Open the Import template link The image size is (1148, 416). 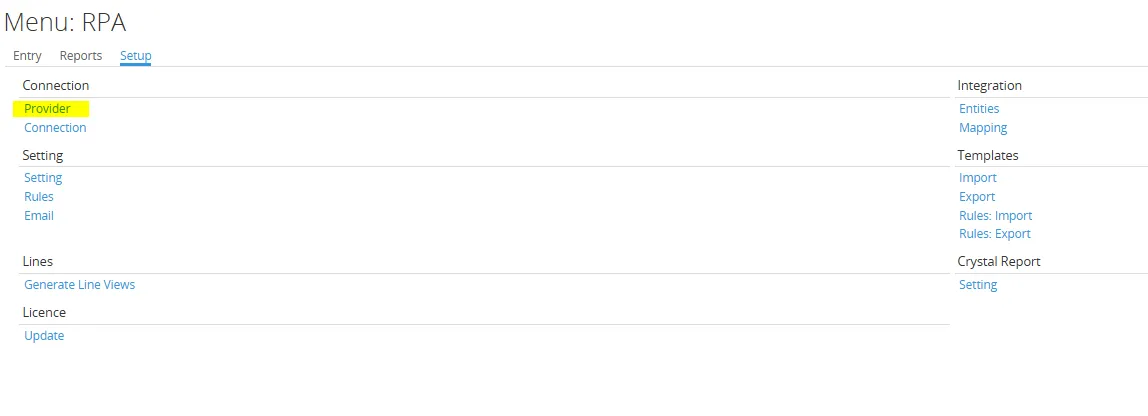click(978, 178)
